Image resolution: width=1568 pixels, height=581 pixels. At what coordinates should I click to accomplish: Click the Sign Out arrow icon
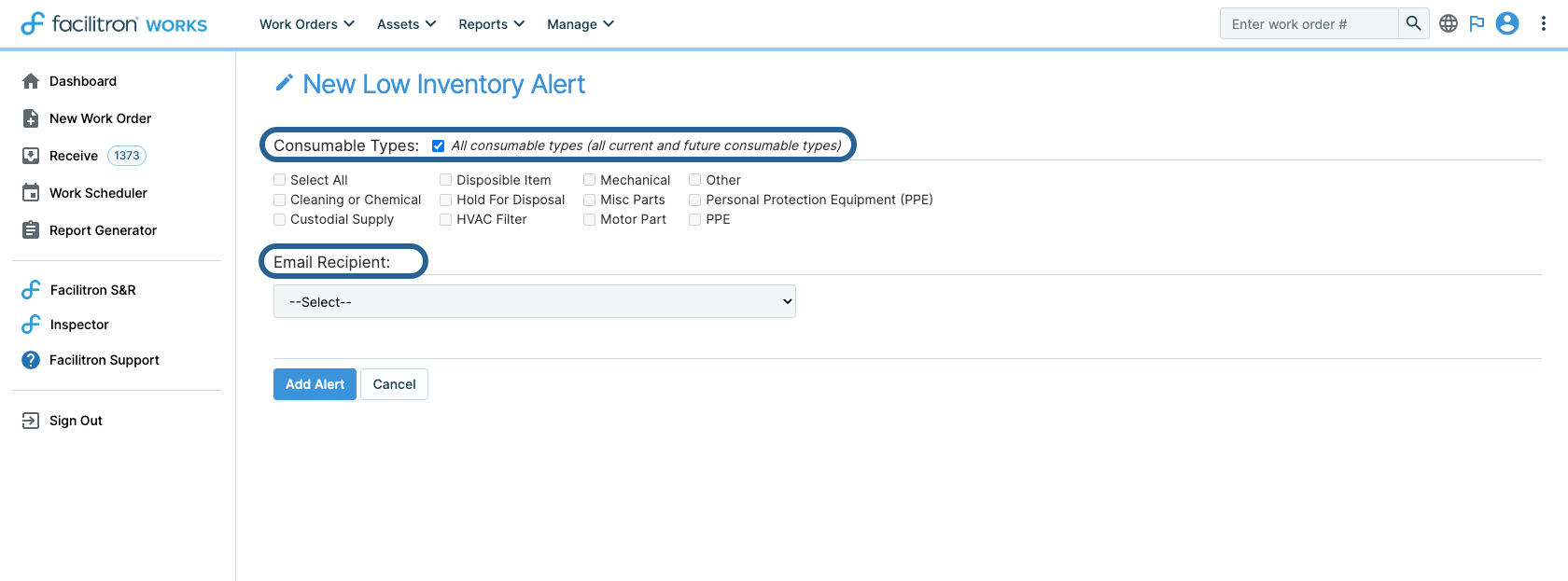(31, 421)
